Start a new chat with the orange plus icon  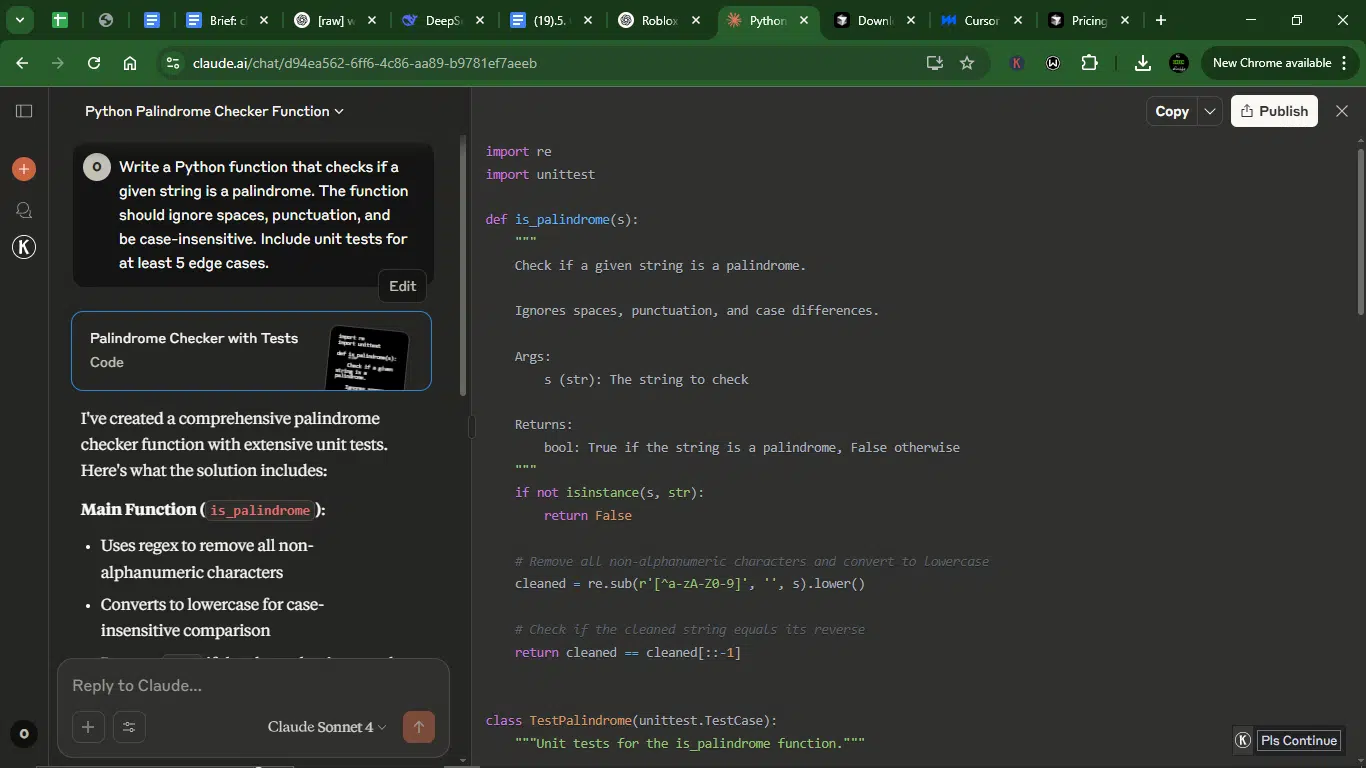pyautogui.click(x=24, y=169)
